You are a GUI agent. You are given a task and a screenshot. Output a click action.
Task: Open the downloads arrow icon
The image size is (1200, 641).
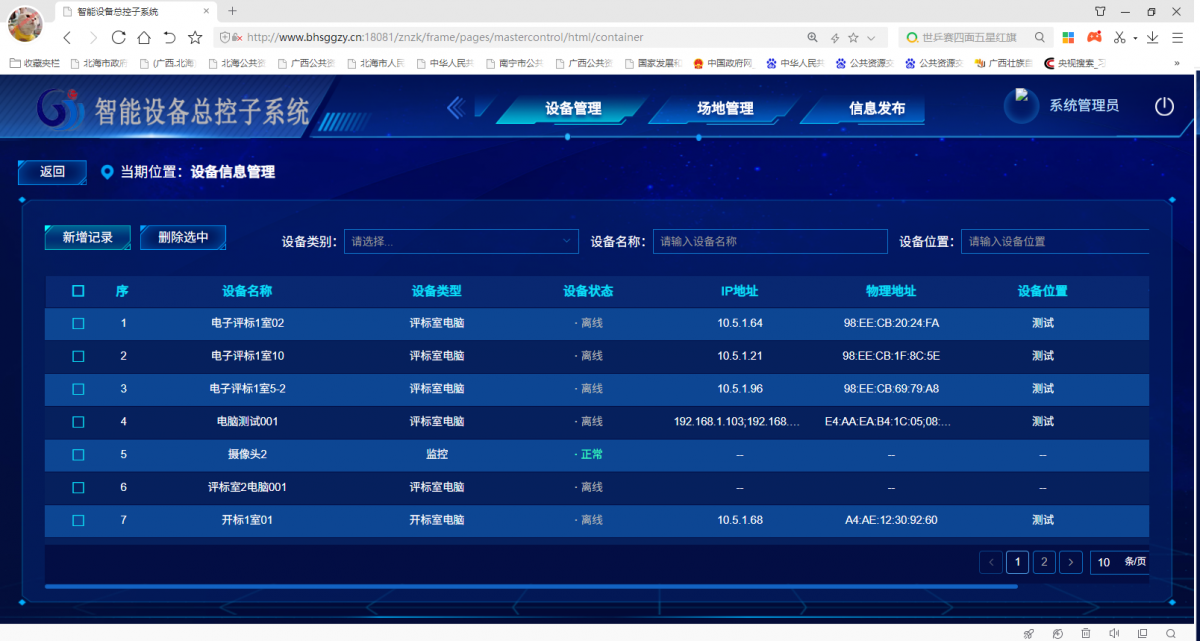coord(1153,37)
